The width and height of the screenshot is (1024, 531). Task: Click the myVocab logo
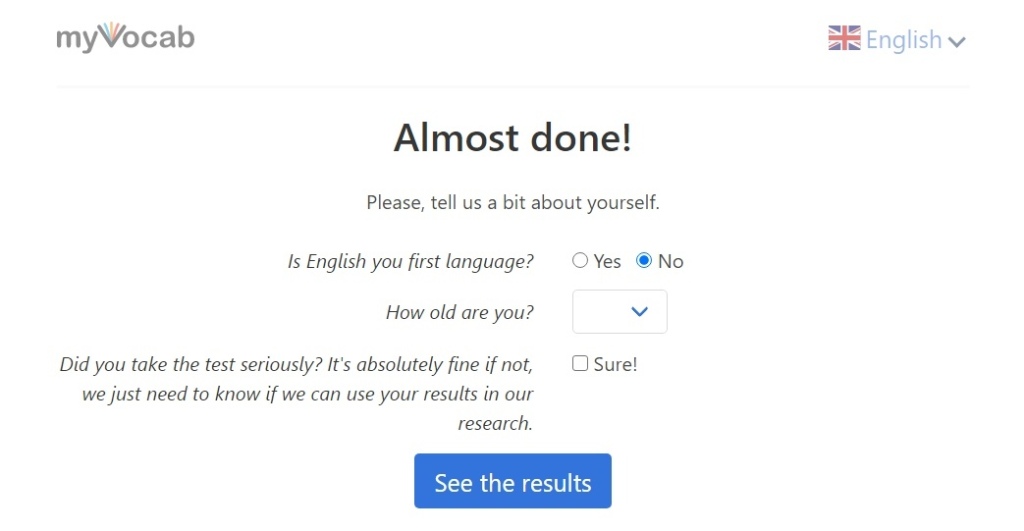(x=125, y=38)
